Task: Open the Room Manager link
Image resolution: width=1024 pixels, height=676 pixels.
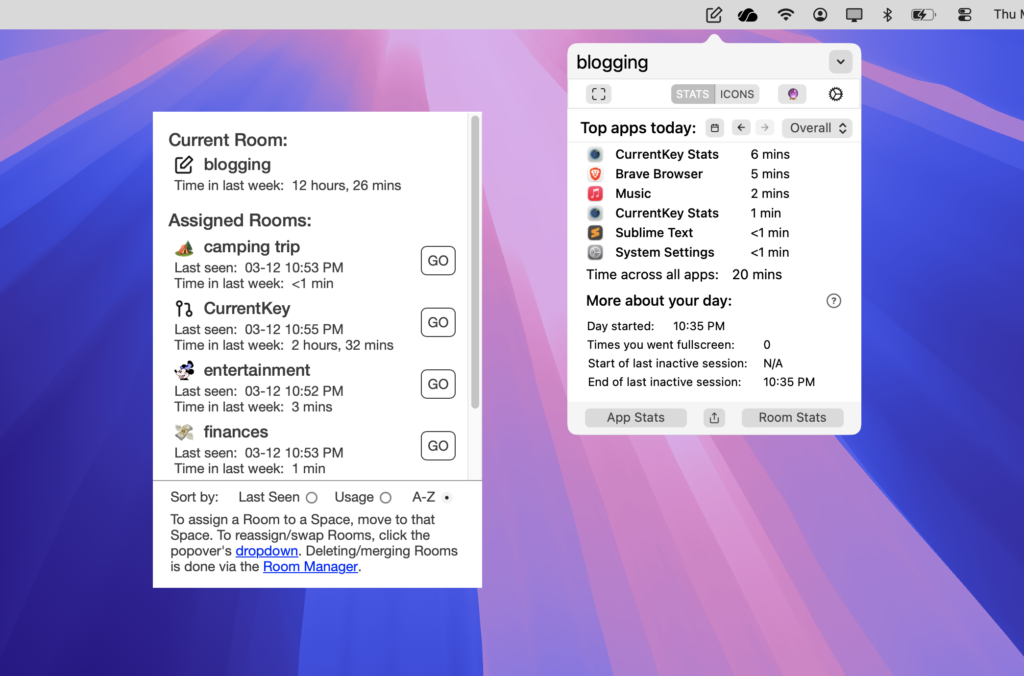Action: pos(310,567)
